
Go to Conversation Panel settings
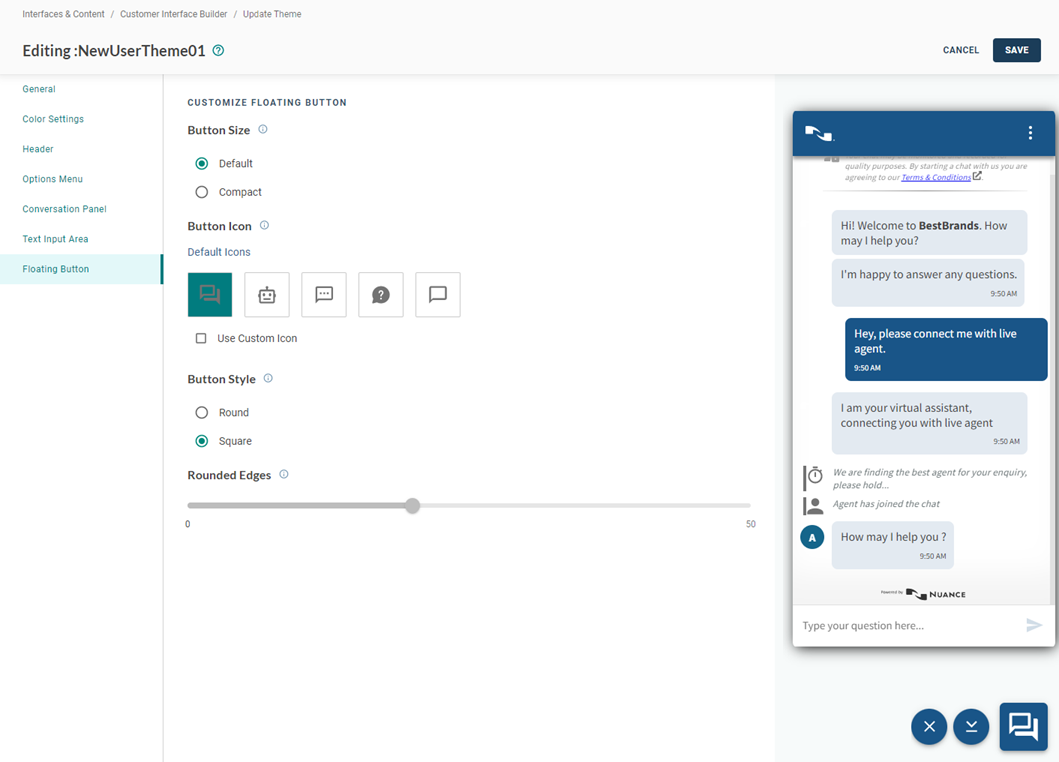[x=64, y=209]
